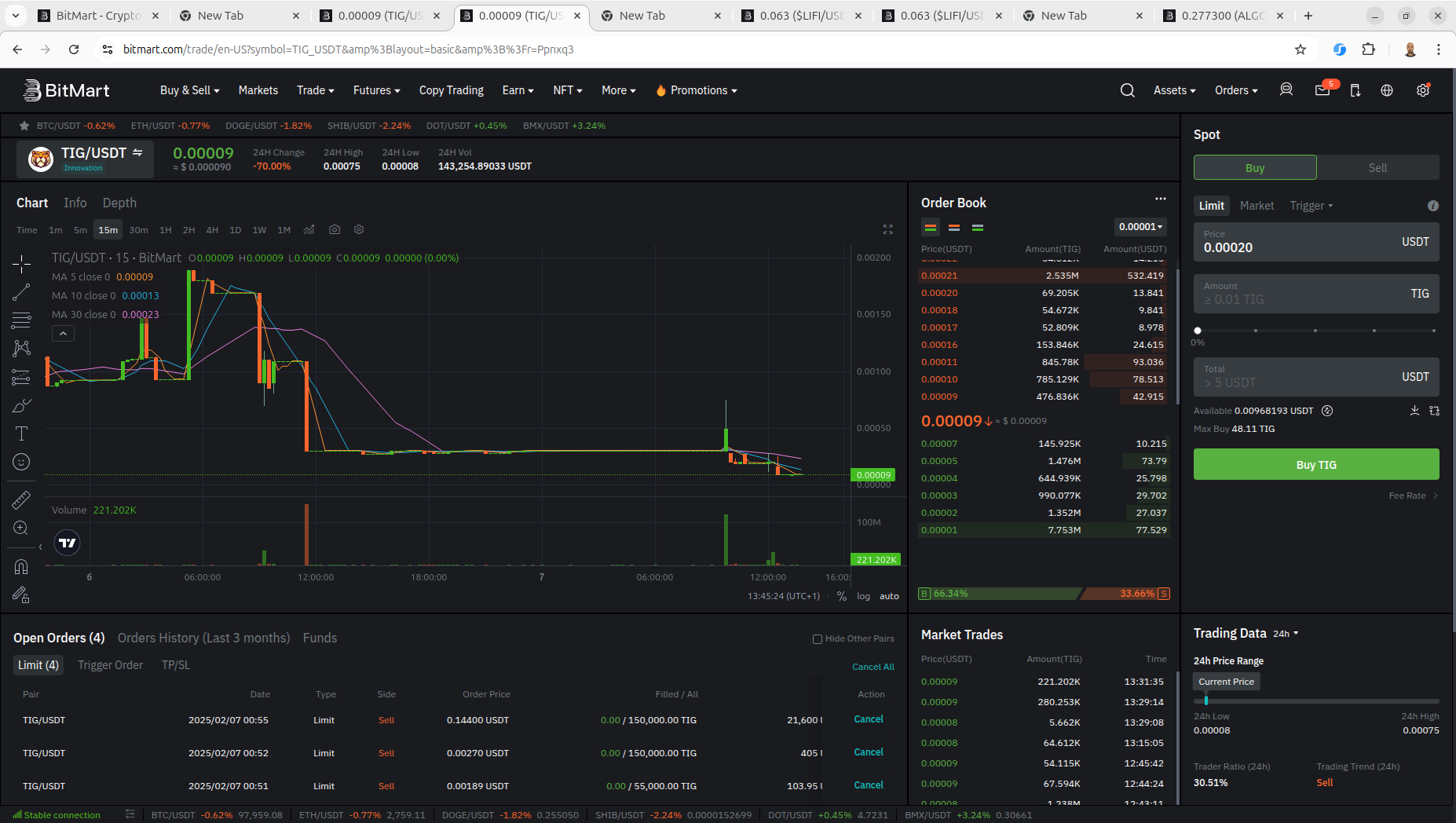The height and width of the screenshot is (823, 1456).
Task: Open Trading Data 24h period dropdown
Action: click(1286, 634)
